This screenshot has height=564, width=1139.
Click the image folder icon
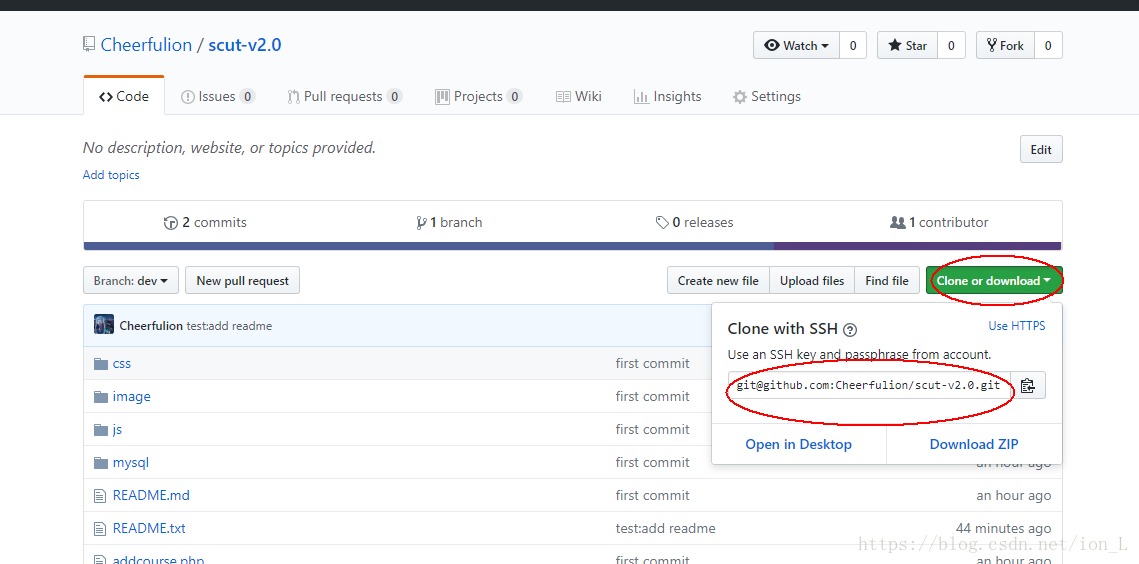[x=101, y=396]
